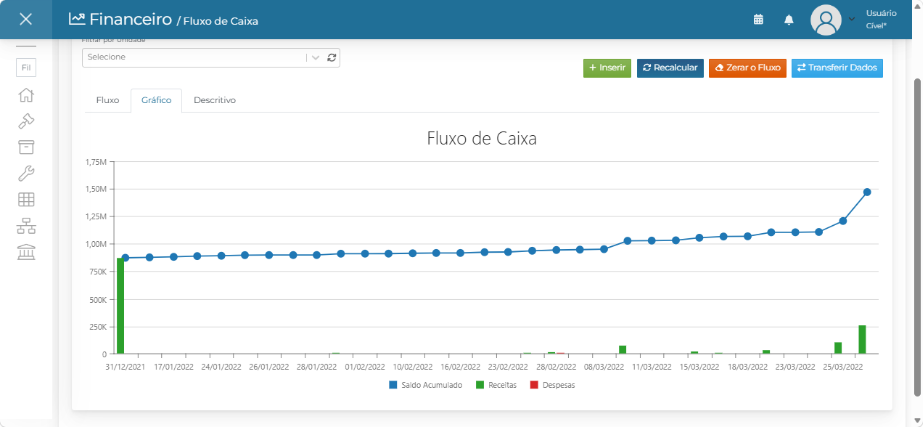This screenshot has width=924, height=427.
Task: Click the Usuário name label
Action: tap(882, 13)
